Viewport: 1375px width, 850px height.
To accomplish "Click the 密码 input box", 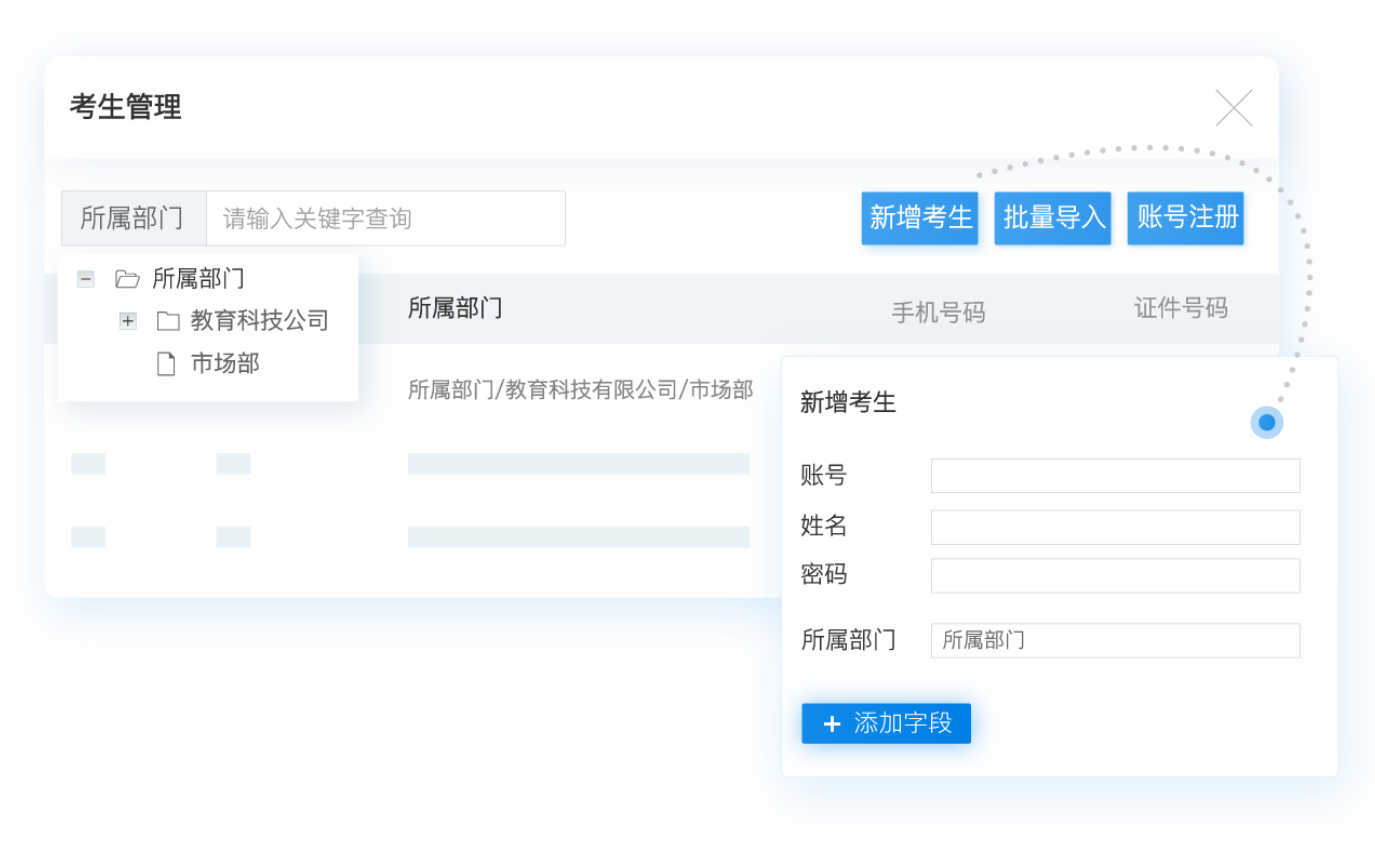I will [1115, 576].
